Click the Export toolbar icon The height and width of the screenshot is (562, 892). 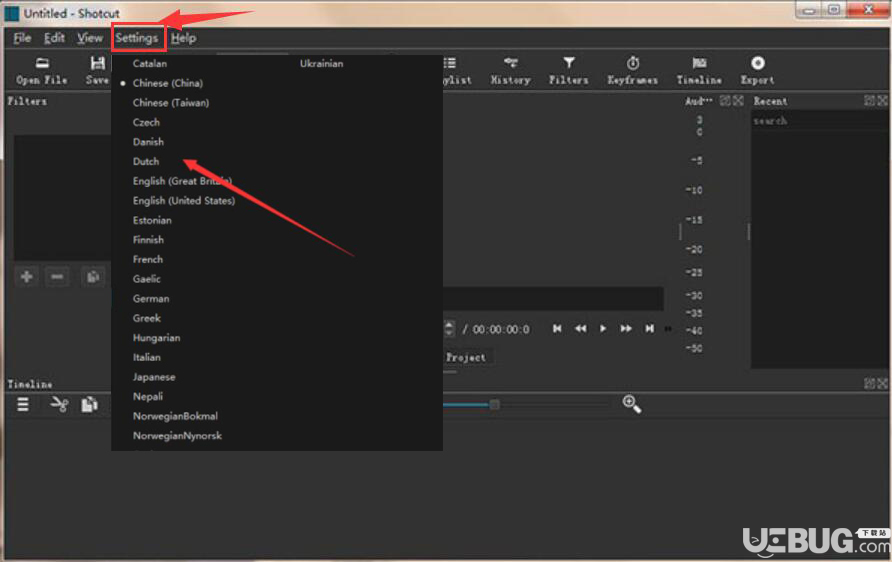757,71
